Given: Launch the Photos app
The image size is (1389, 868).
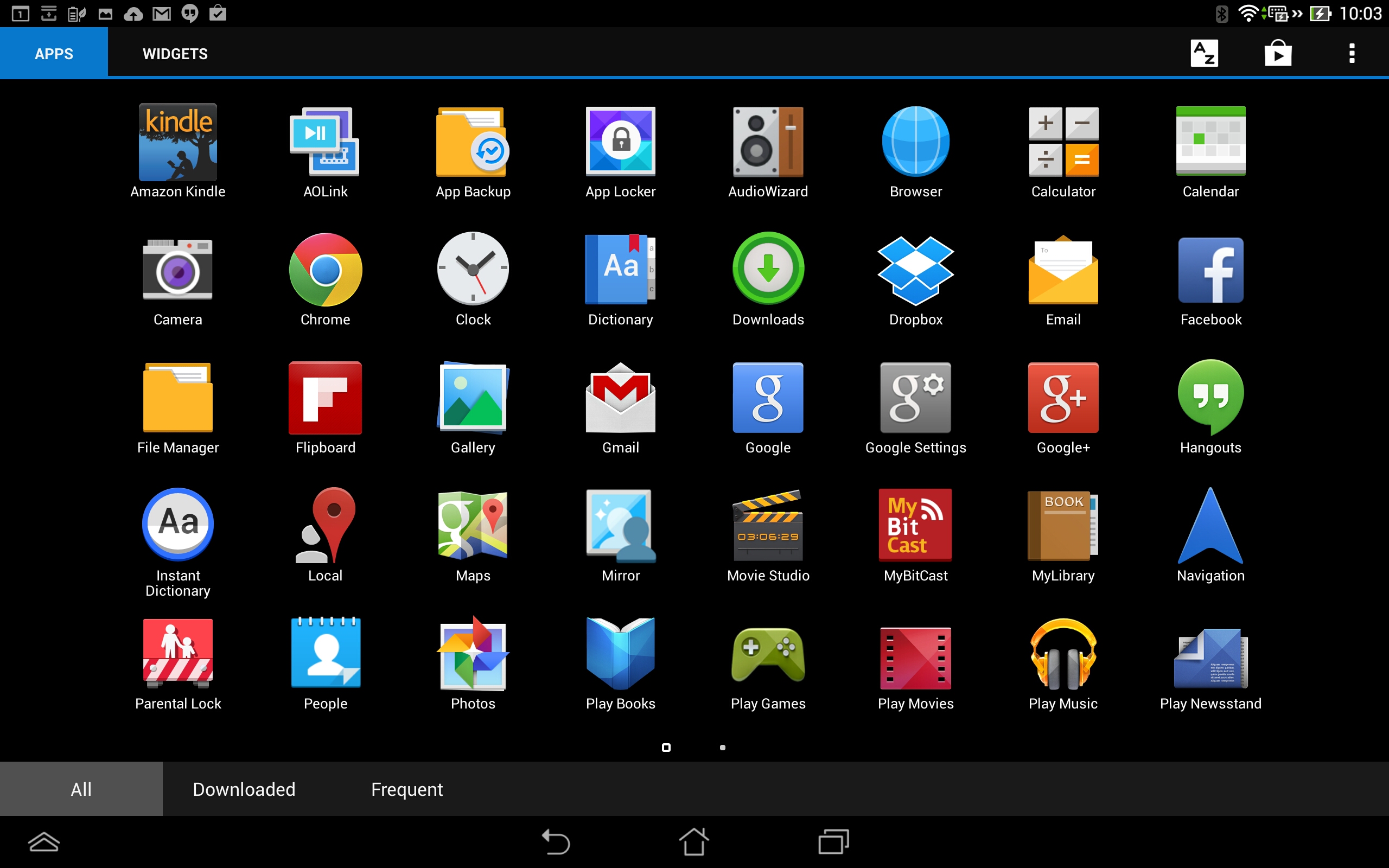Looking at the screenshot, I should [x=473, y=663].
